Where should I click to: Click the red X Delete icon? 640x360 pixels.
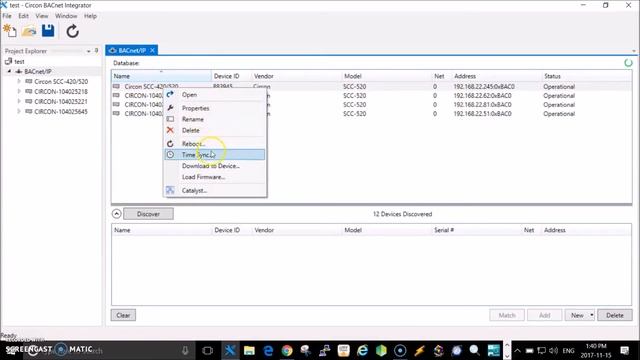coord(170,130)
